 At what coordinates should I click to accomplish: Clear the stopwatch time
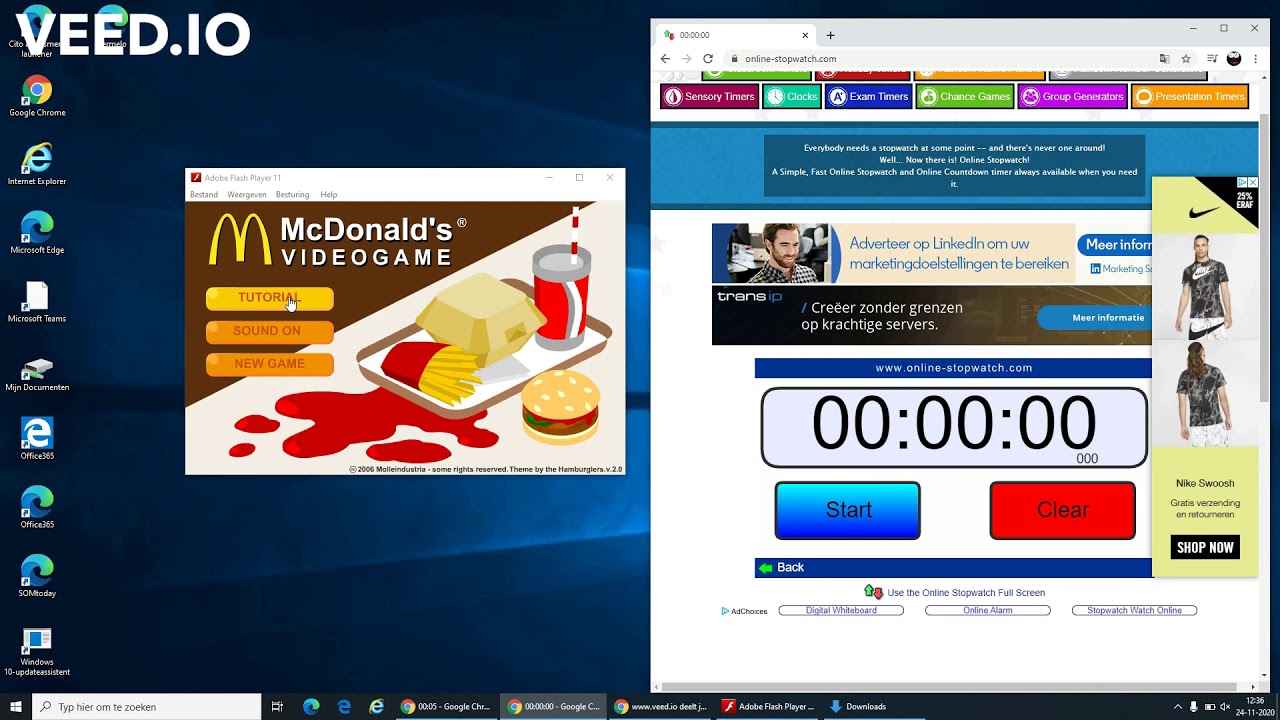1062,510
